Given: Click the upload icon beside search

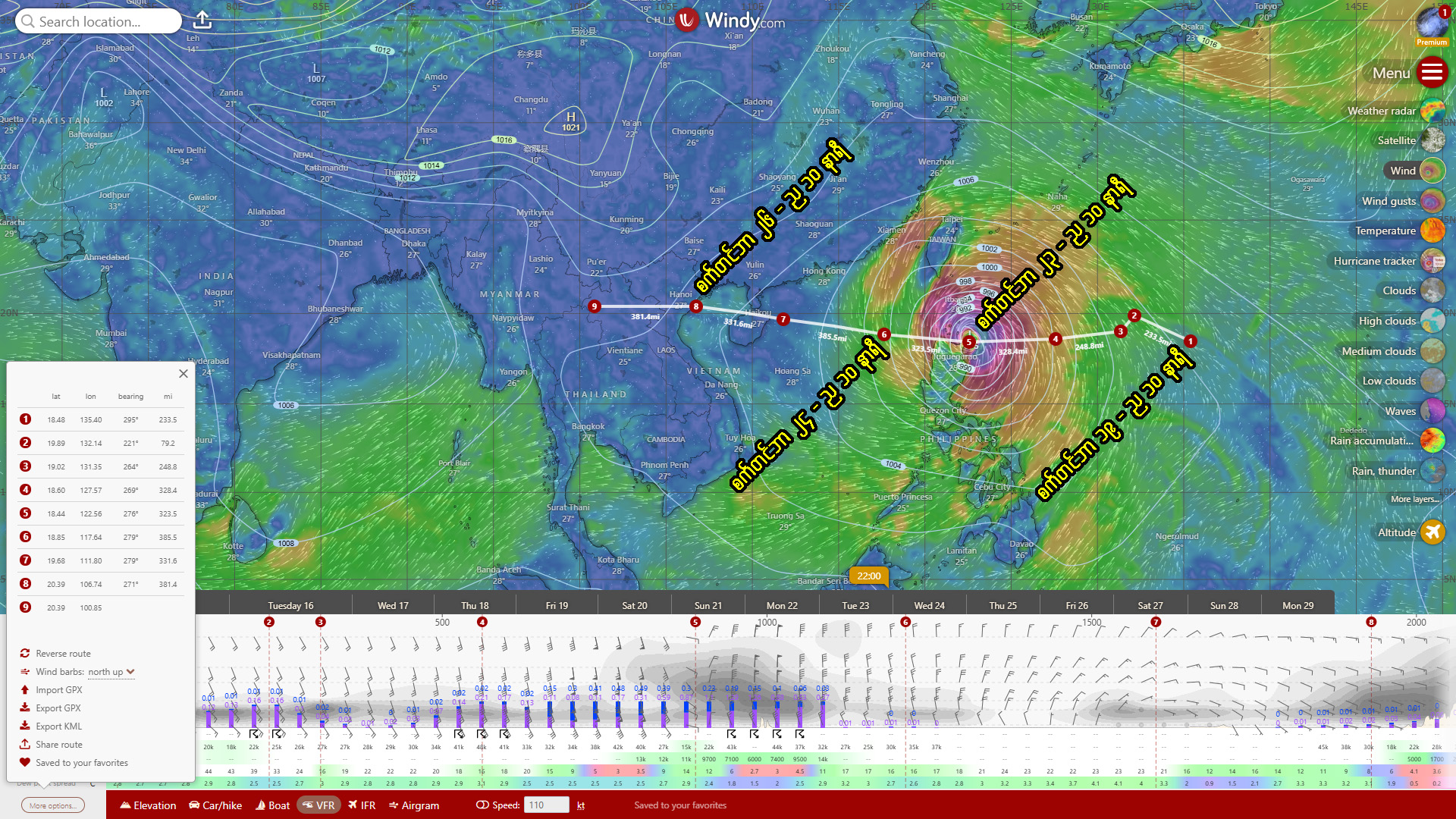Looking at the screenshot, I should pos(202,20).
